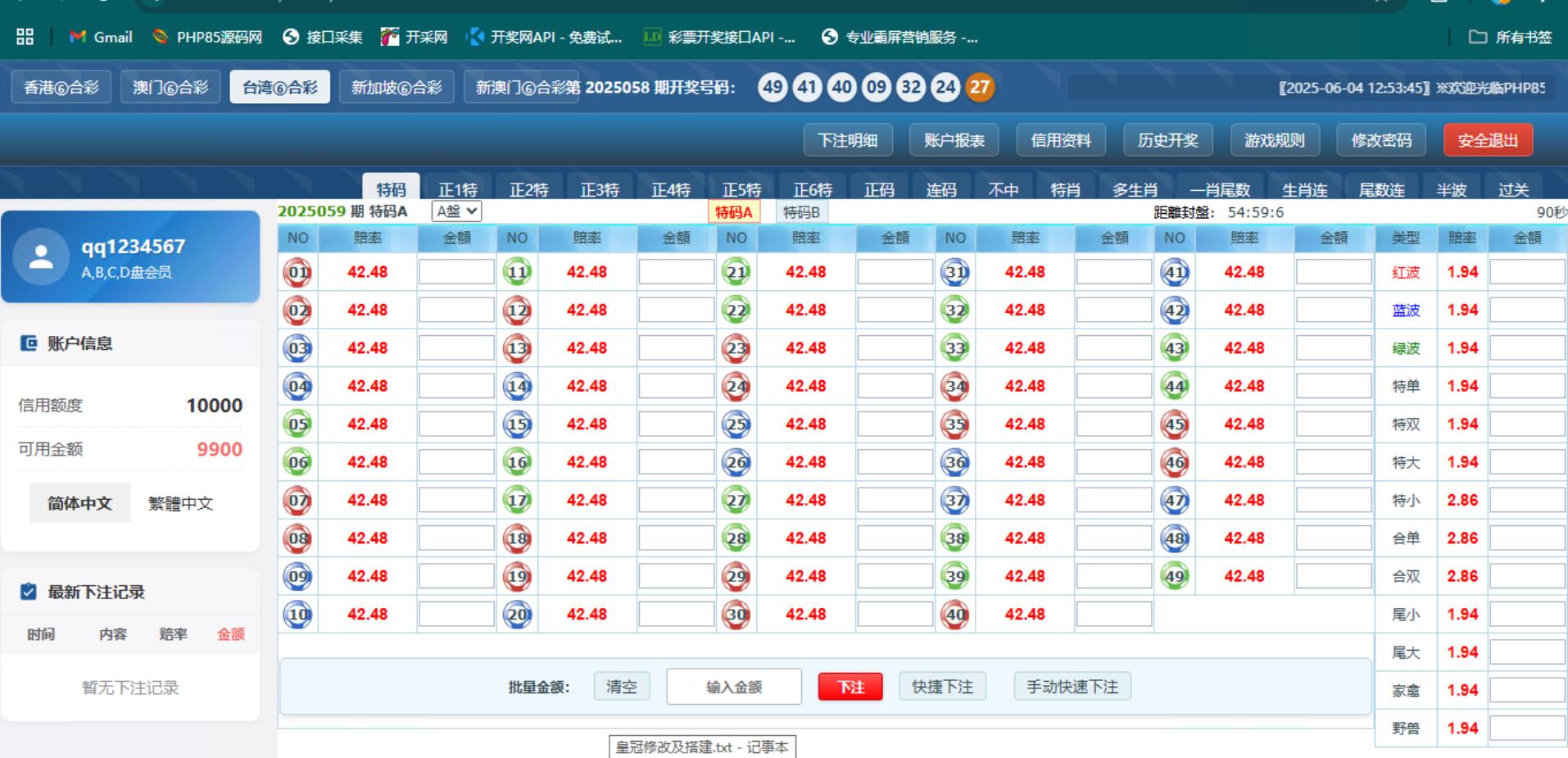Click the browser apps grid icon
Image resolution: width=1568 pixels, height=758 pixels.
(x=25, y=37)
